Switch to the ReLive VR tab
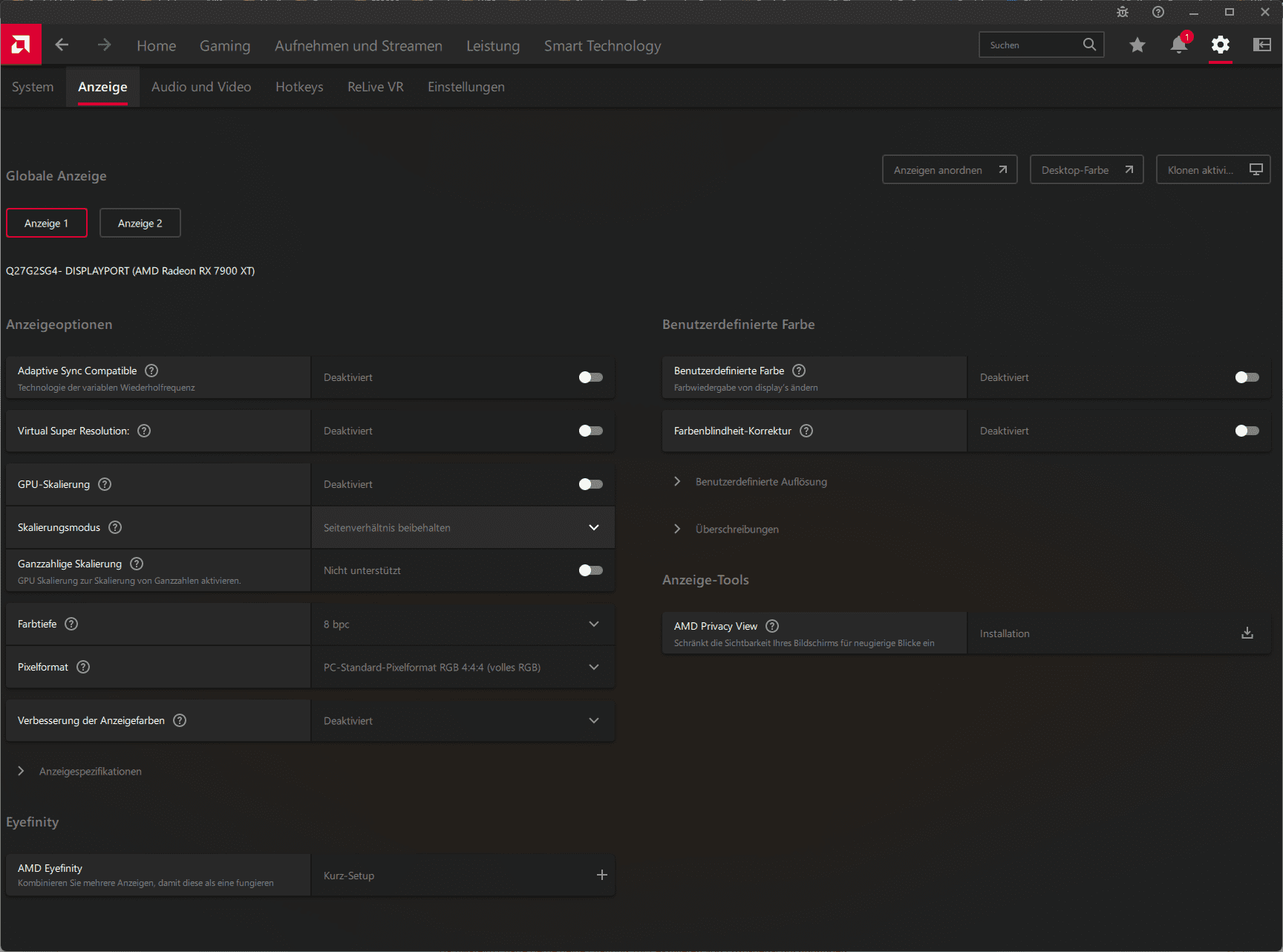The image size is (1283, 952). 376,87
